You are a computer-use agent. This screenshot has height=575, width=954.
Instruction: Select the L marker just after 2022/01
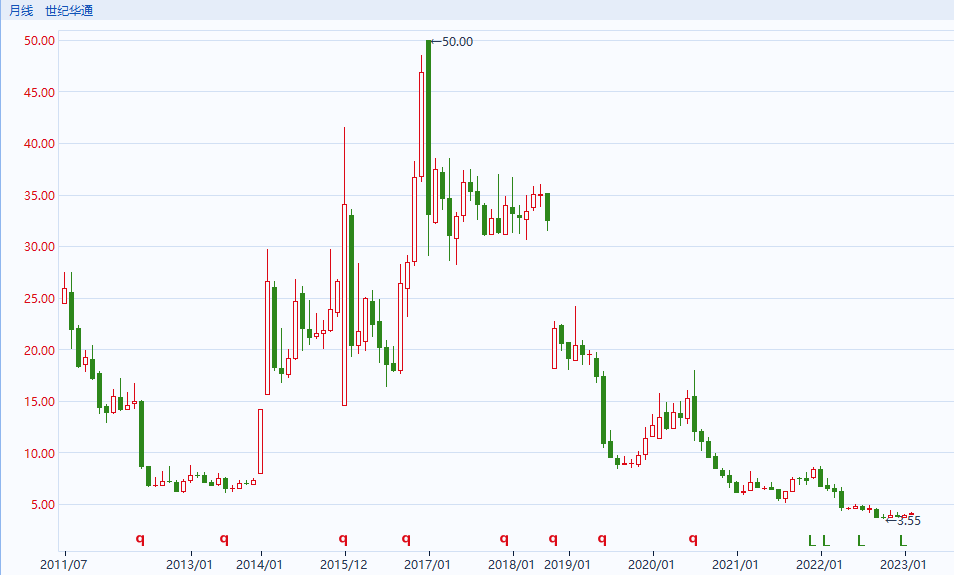click(x=826, y=540)
